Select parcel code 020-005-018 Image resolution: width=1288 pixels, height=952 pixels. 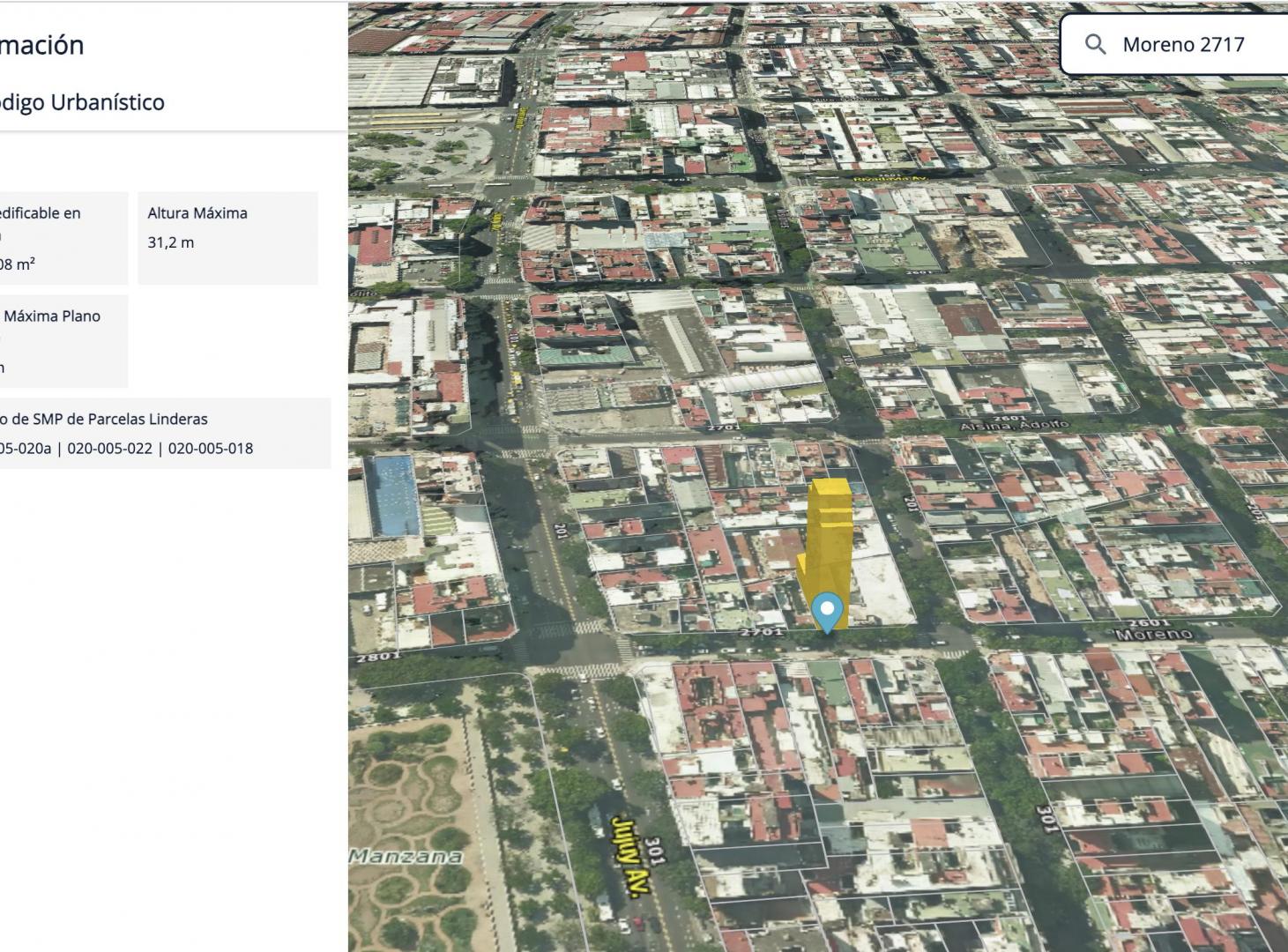tap(211, 448)
